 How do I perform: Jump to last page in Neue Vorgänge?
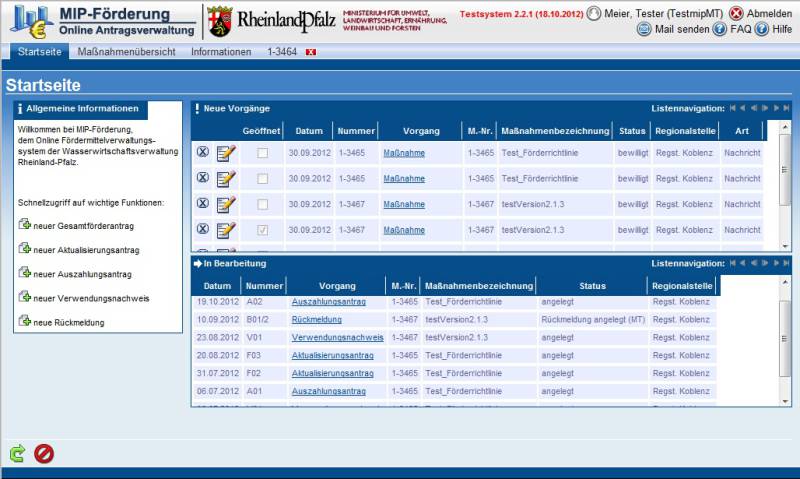click(786, 108)
